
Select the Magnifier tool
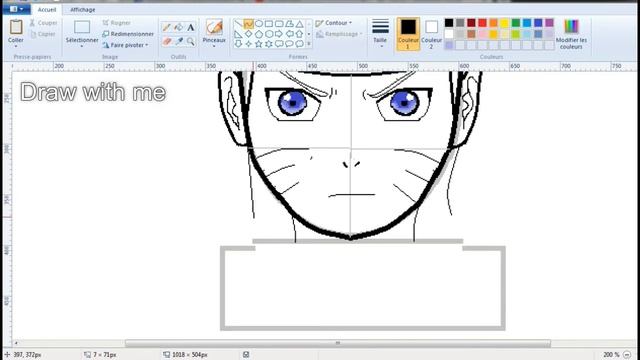click(x=191, y=41)
